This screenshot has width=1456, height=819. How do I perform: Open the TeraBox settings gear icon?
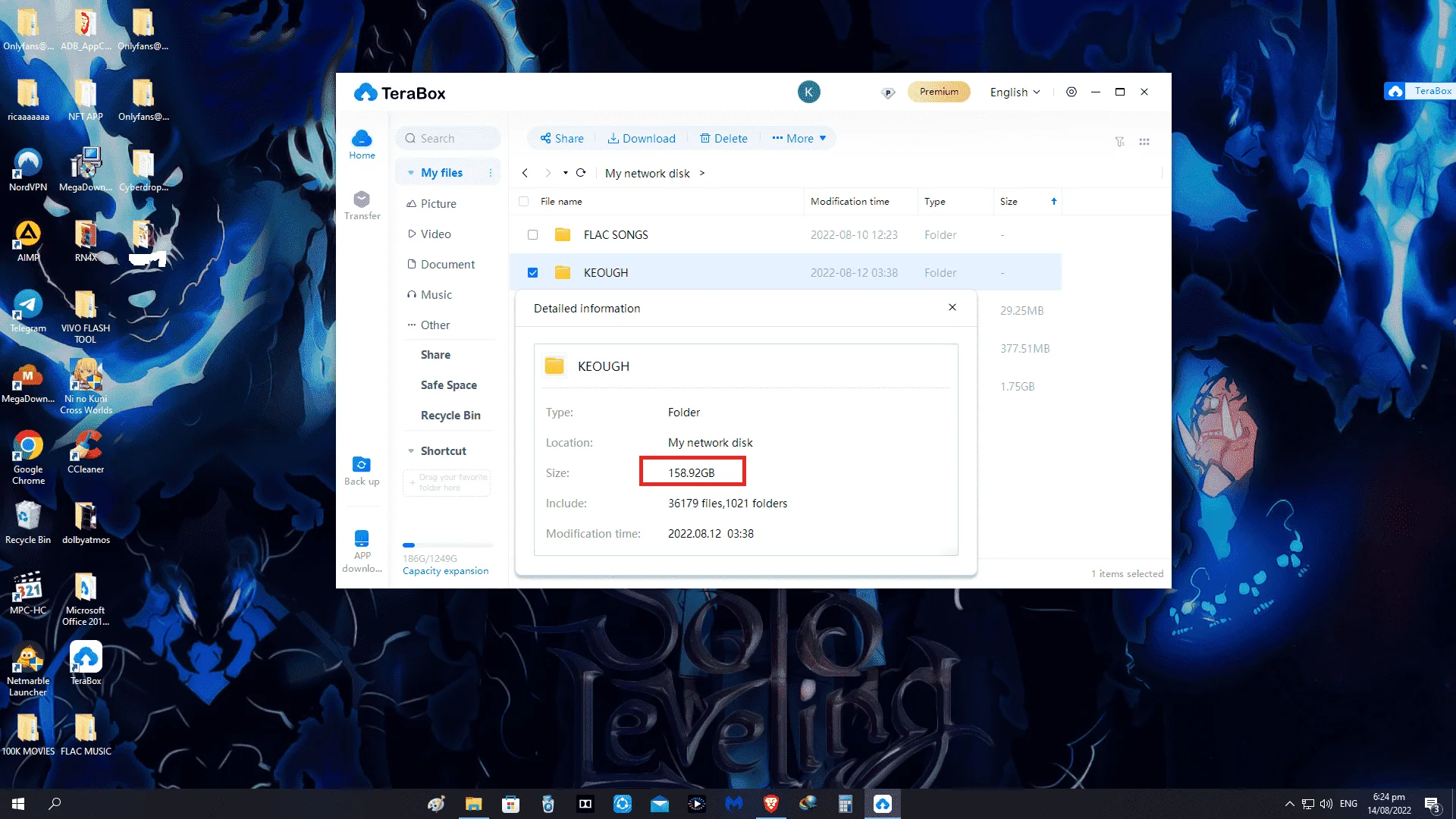click(x=1071, y=92)
